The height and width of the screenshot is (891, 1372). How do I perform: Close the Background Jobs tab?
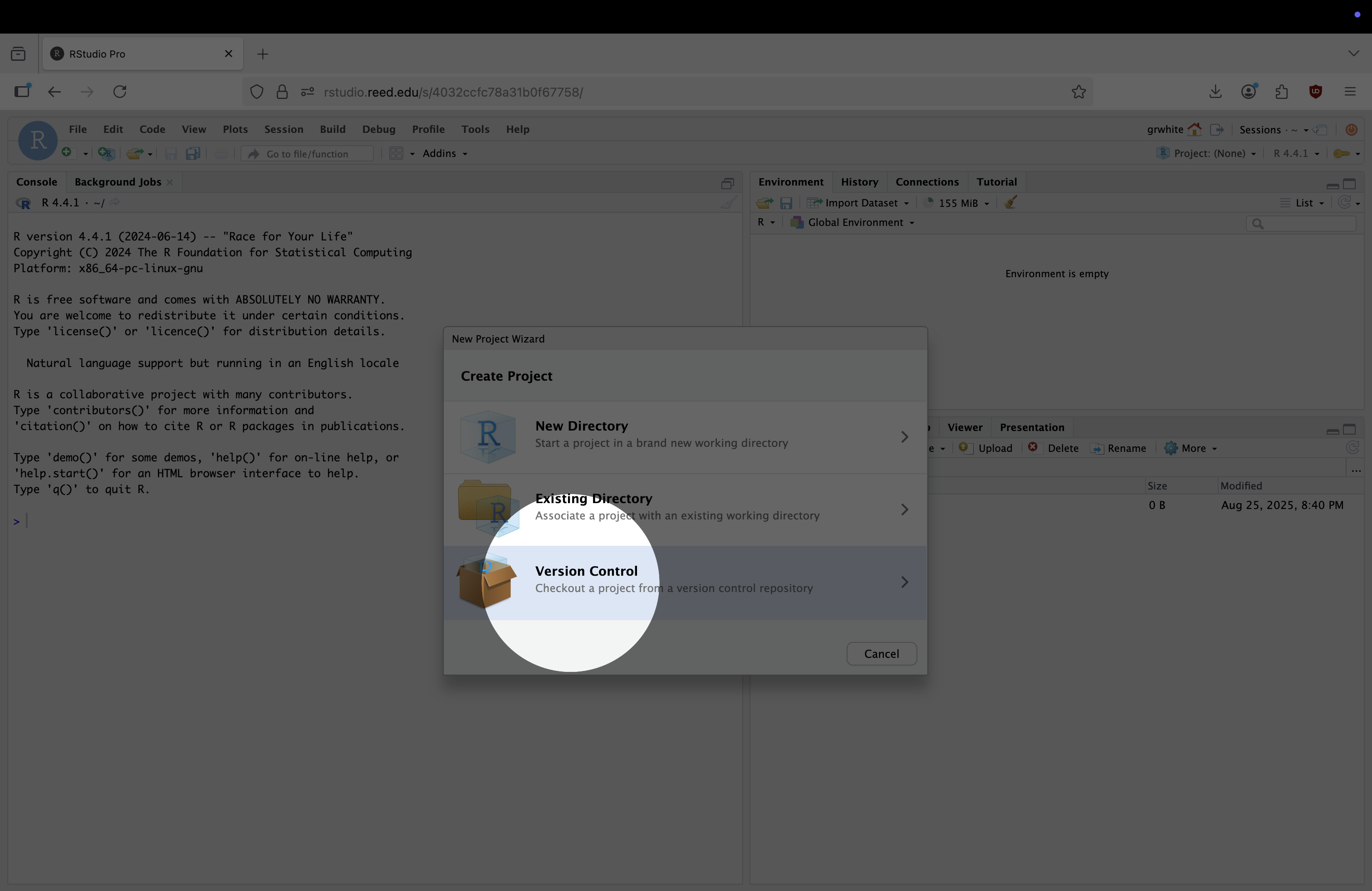click(x=170, y=182)
